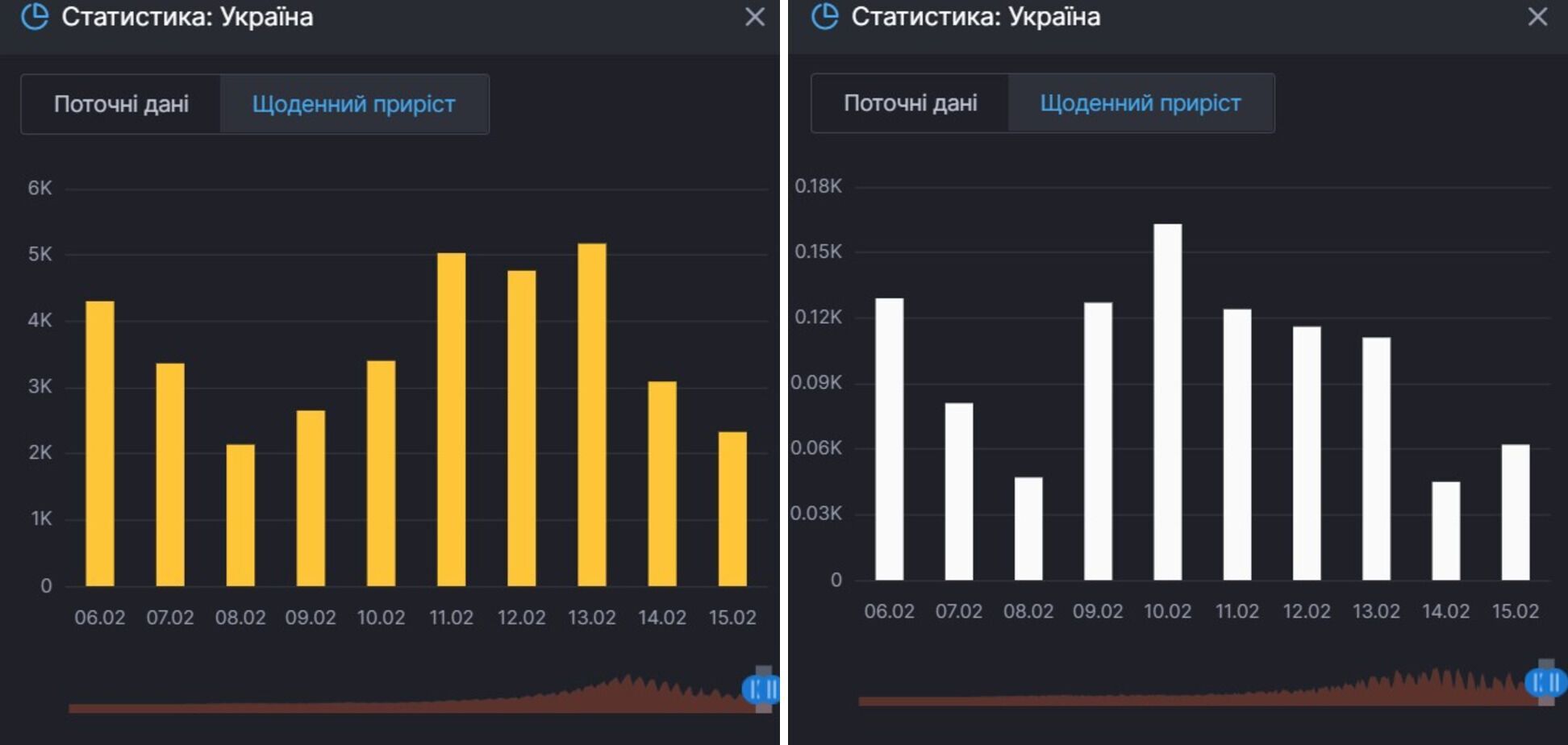Click left panel title Статистика: Україна
This screenshot has height=745, width=1568.
point(187,17)
